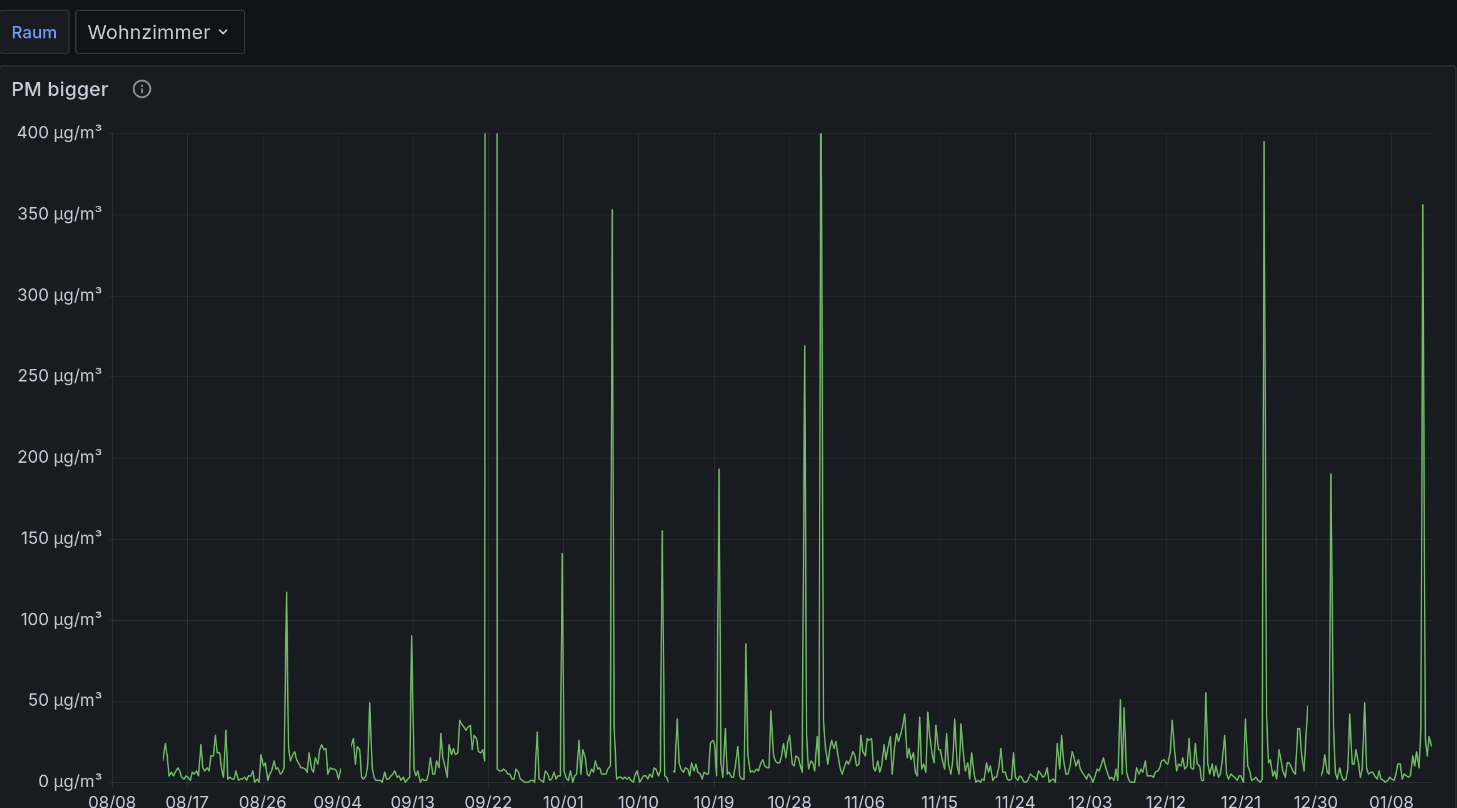
Task: Click the 11/24 date label
Action: (x=1015, y=802)
